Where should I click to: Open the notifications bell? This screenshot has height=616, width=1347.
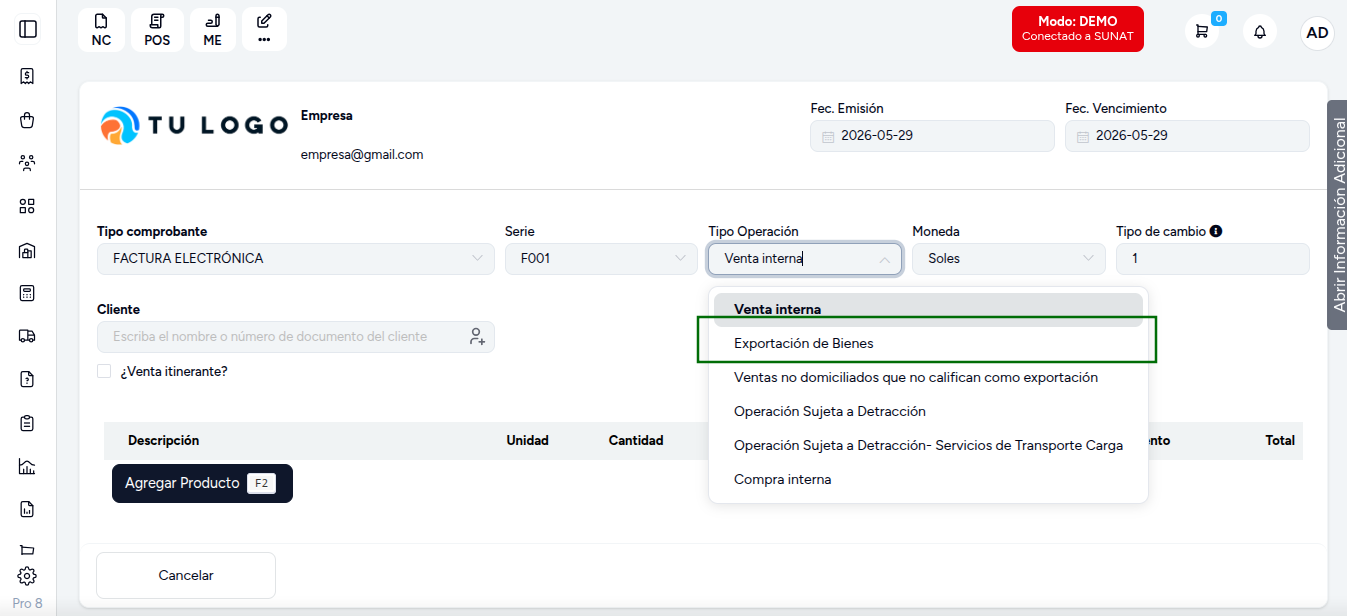1260,31
